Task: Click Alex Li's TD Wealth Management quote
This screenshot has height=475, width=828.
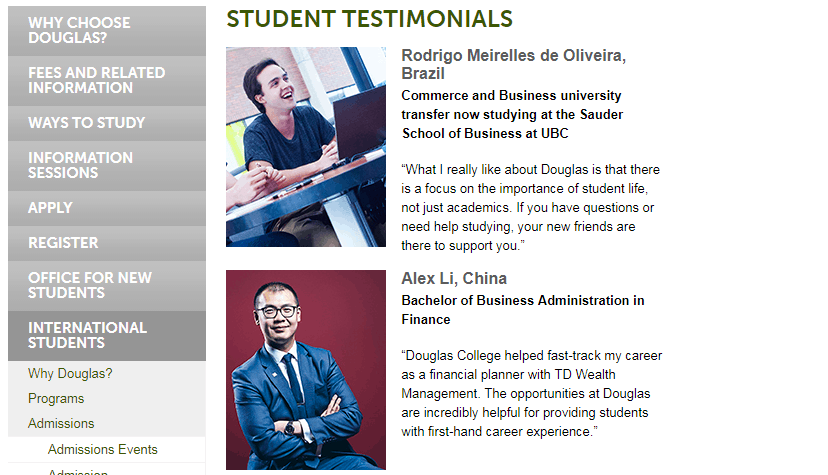Action: [531, 393]
